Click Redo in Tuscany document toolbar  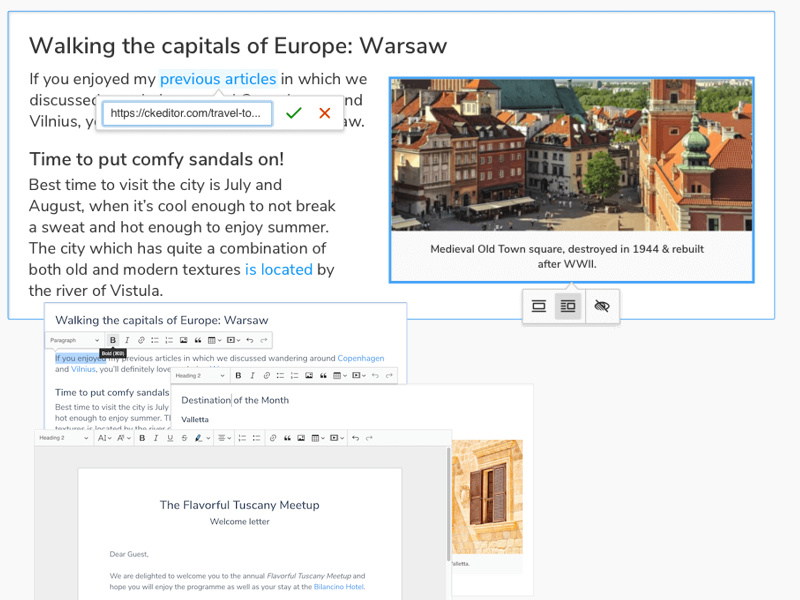coord(369,438)
